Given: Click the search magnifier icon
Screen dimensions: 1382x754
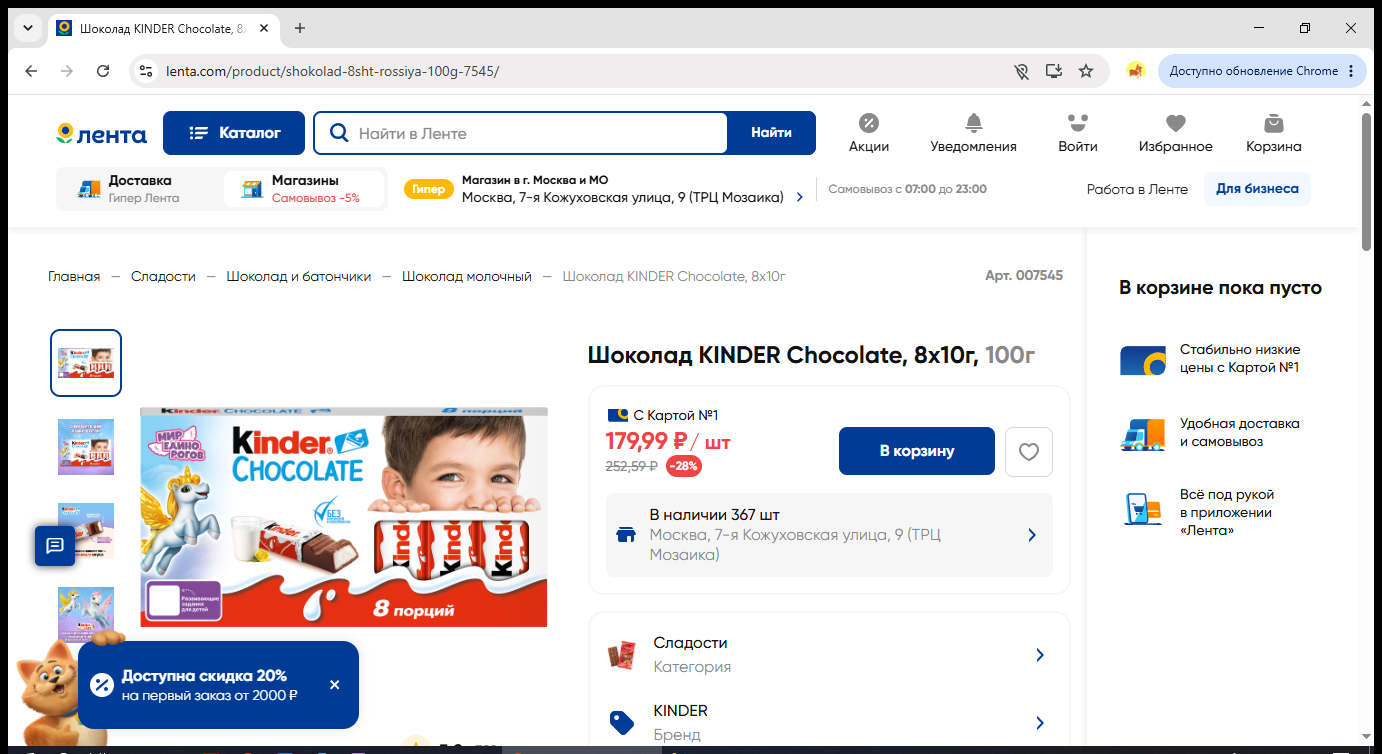Looking at the screenshot, I should 339,133.
